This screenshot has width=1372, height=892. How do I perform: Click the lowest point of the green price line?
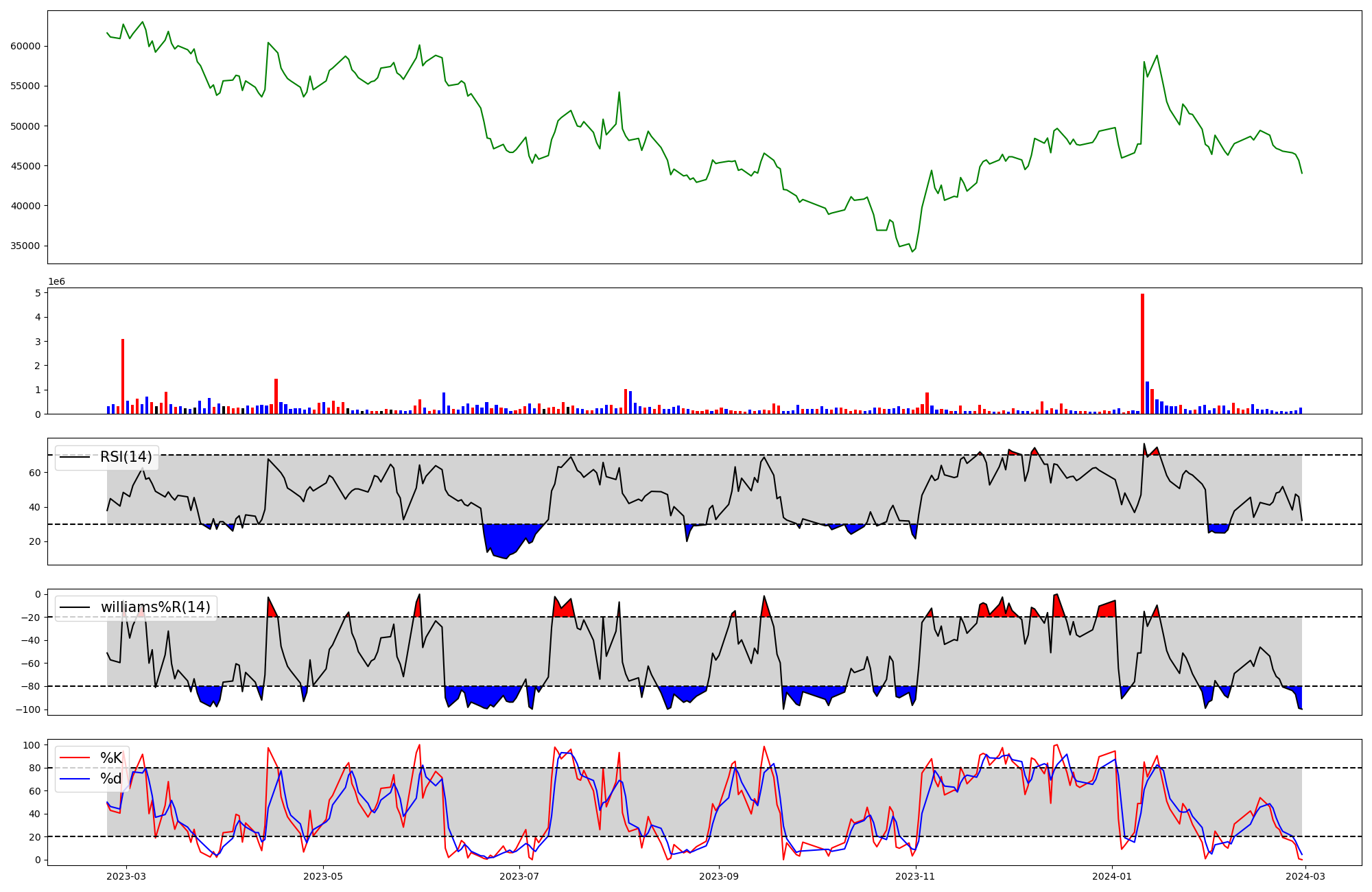point(912,251)
